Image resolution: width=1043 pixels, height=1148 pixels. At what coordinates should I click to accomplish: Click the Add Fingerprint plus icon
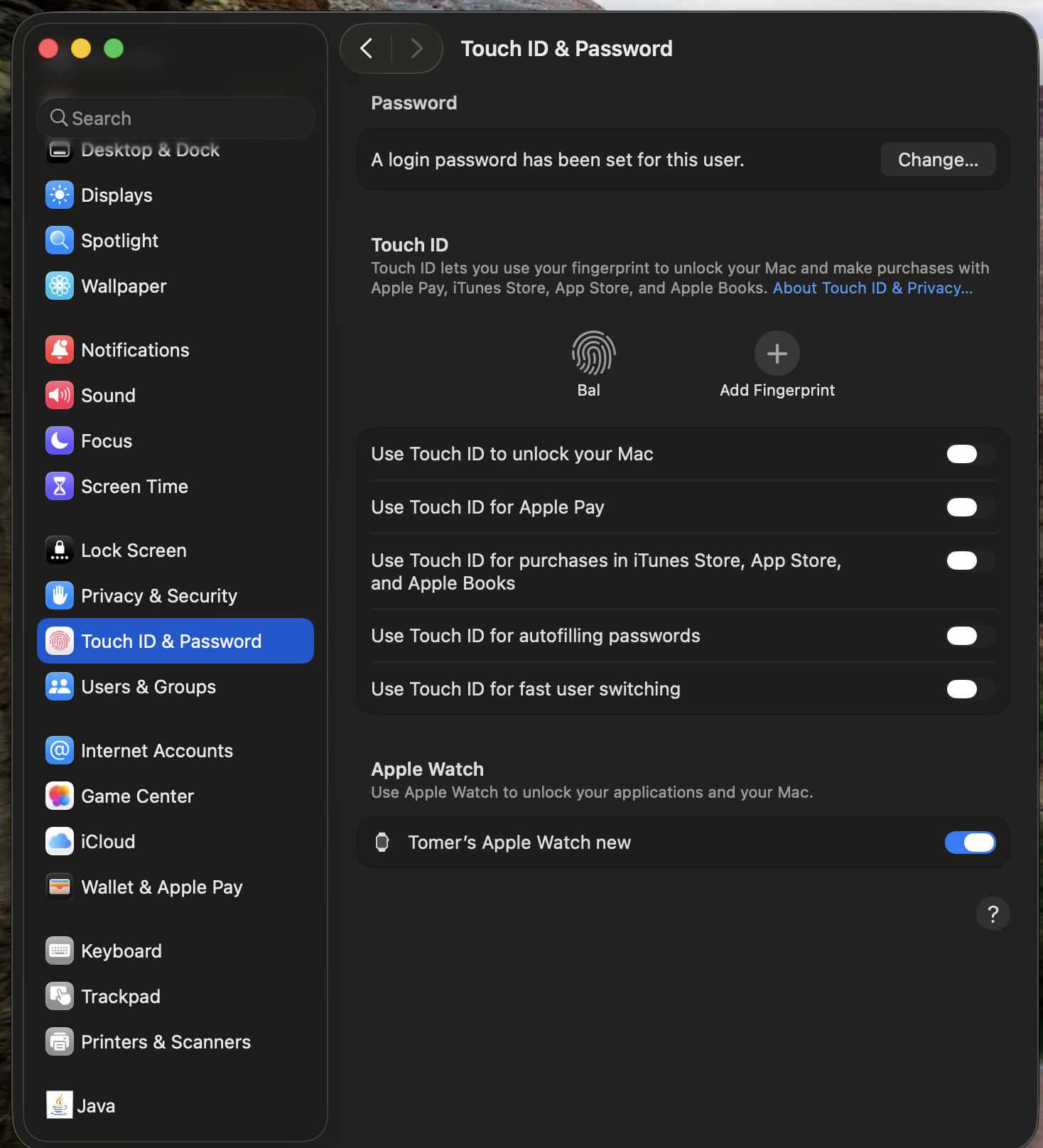click(x=777, y=353)
